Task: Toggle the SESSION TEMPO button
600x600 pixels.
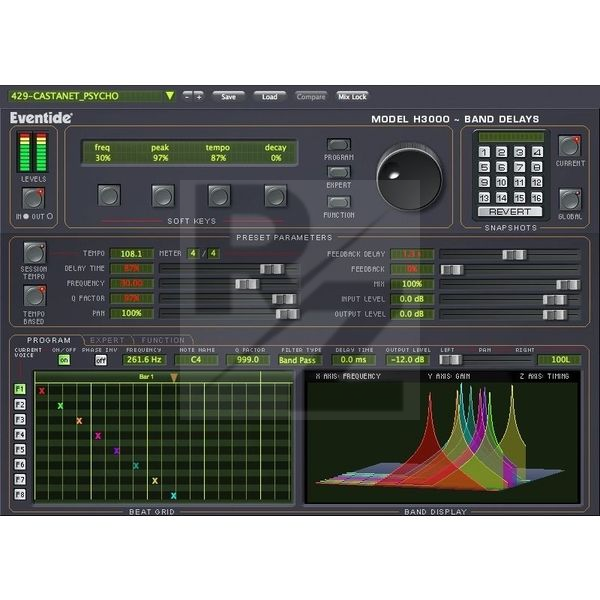Action: point(34,253)
